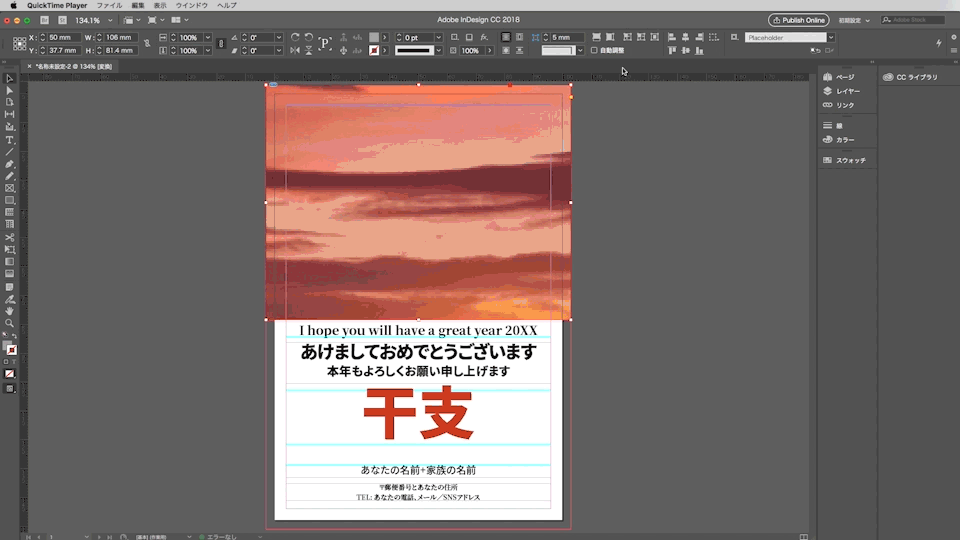Select the Zoom tool

9,323
